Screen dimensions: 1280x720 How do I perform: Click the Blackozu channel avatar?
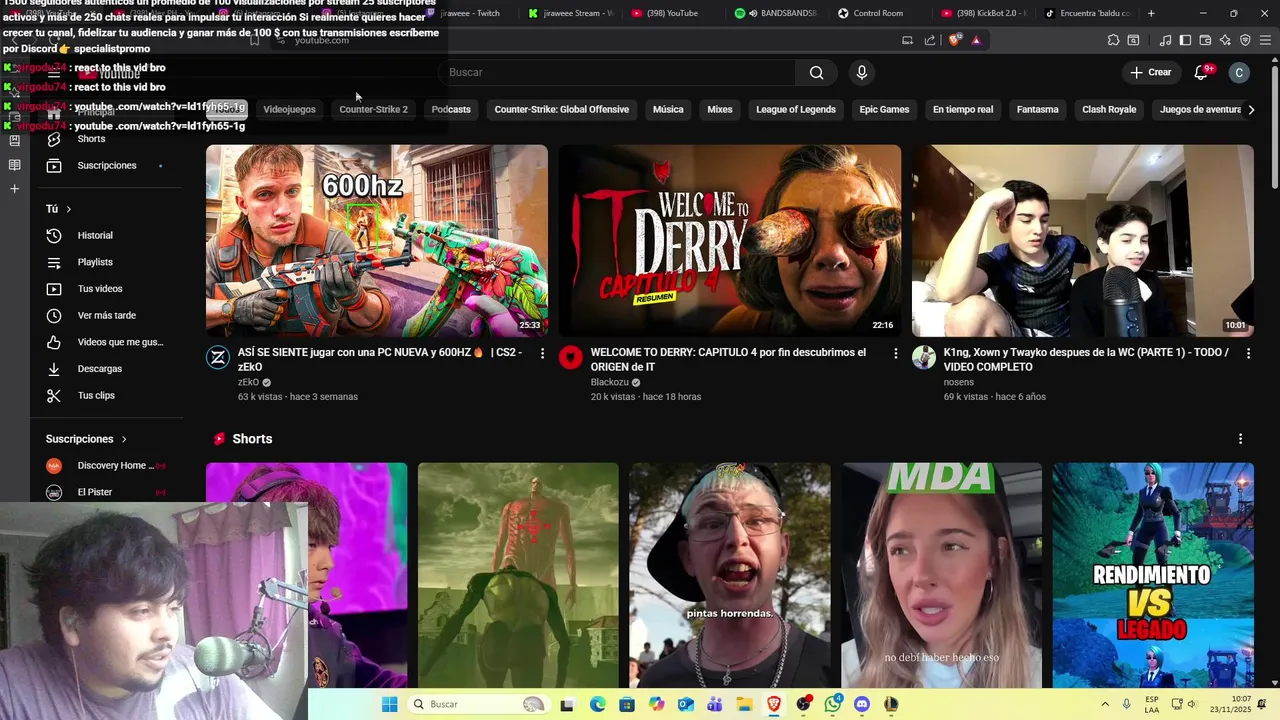[571, 357]
